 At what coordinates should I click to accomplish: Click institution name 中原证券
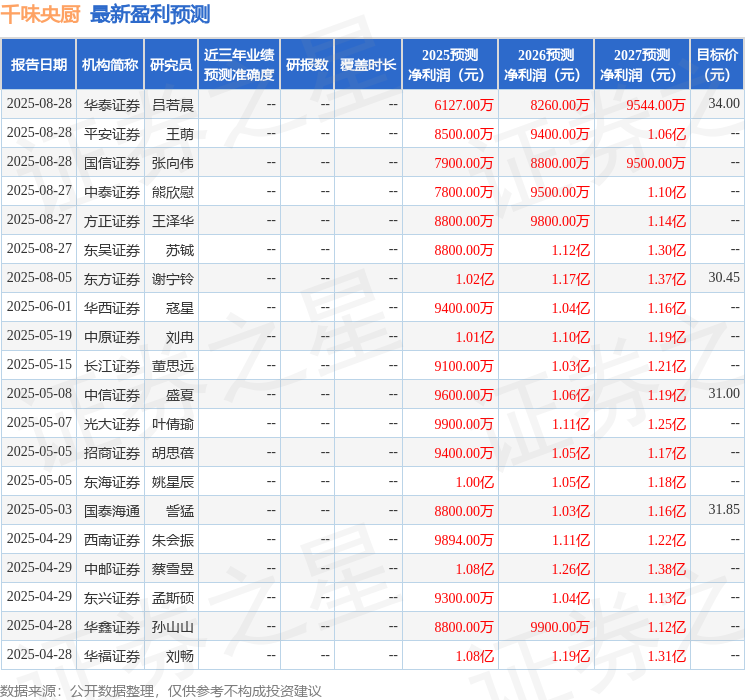[x=112, y=337]
